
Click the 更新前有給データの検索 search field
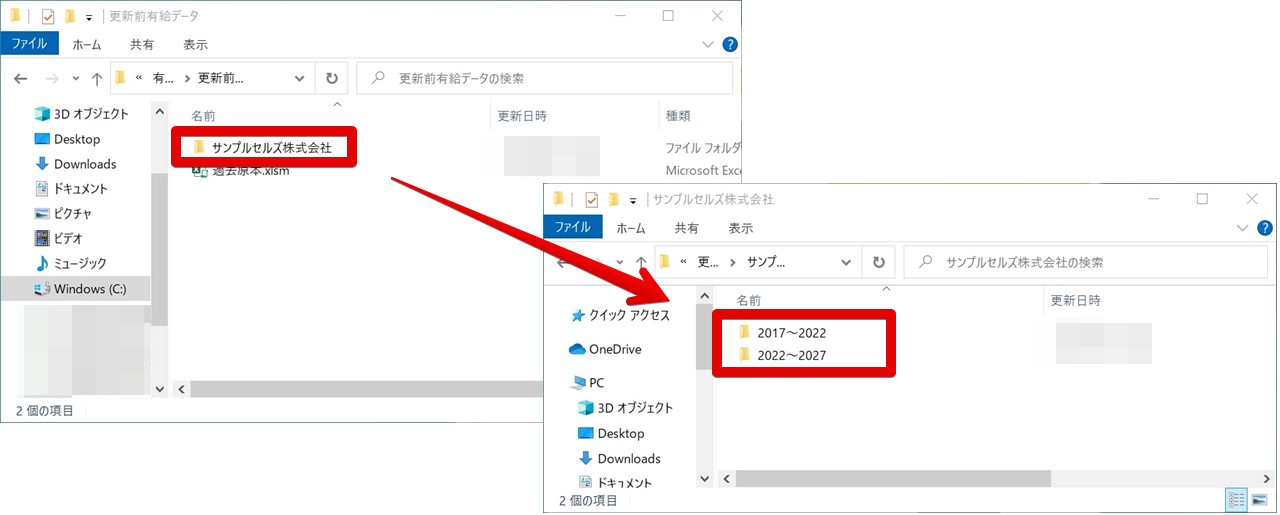[x=545, y=78]
